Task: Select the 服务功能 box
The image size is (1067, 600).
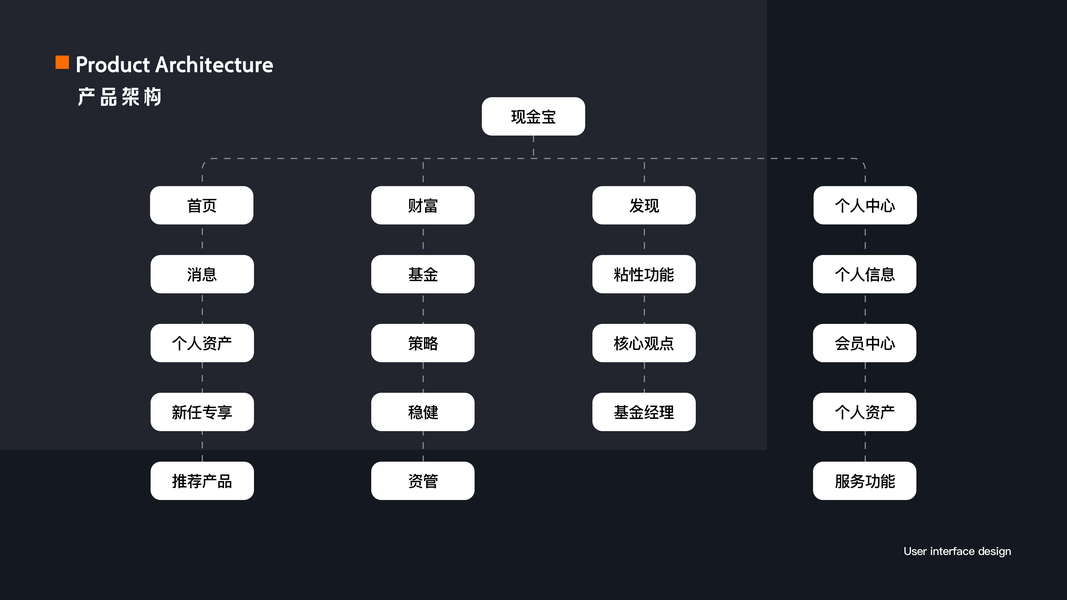Action: [865, 482]
